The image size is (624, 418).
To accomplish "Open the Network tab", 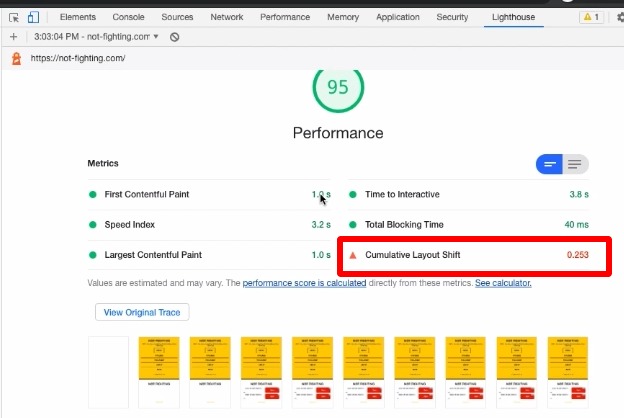I will 227,17.
